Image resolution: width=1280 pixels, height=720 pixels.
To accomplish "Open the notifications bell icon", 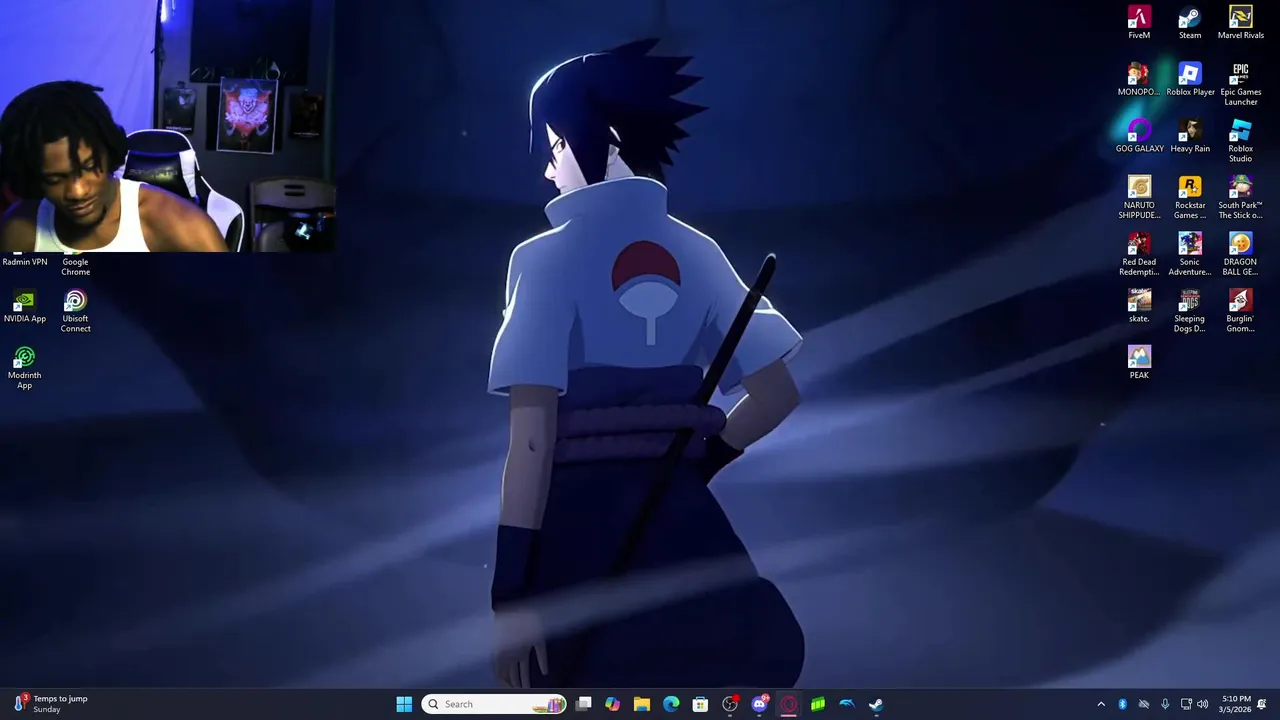I will tap(1262, 704).
